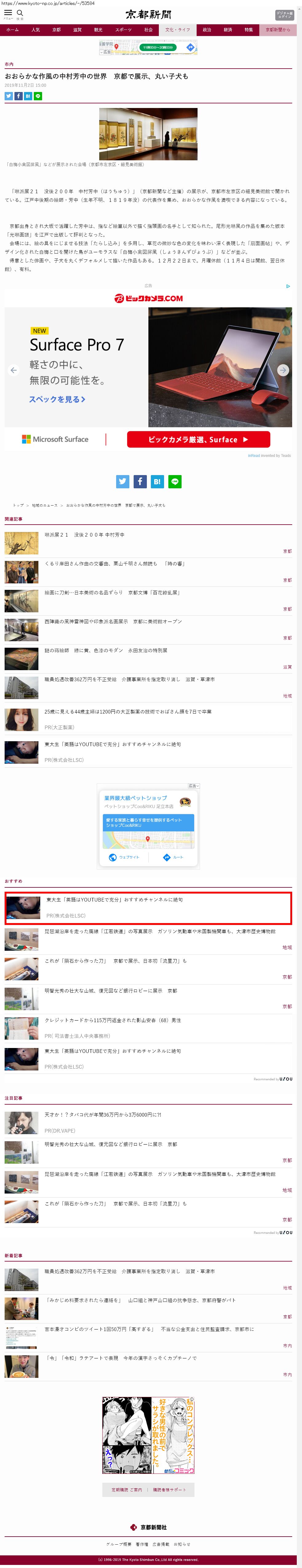
Task: Open the スポーツ navigation tab
Action: click(x=124, y=30)
